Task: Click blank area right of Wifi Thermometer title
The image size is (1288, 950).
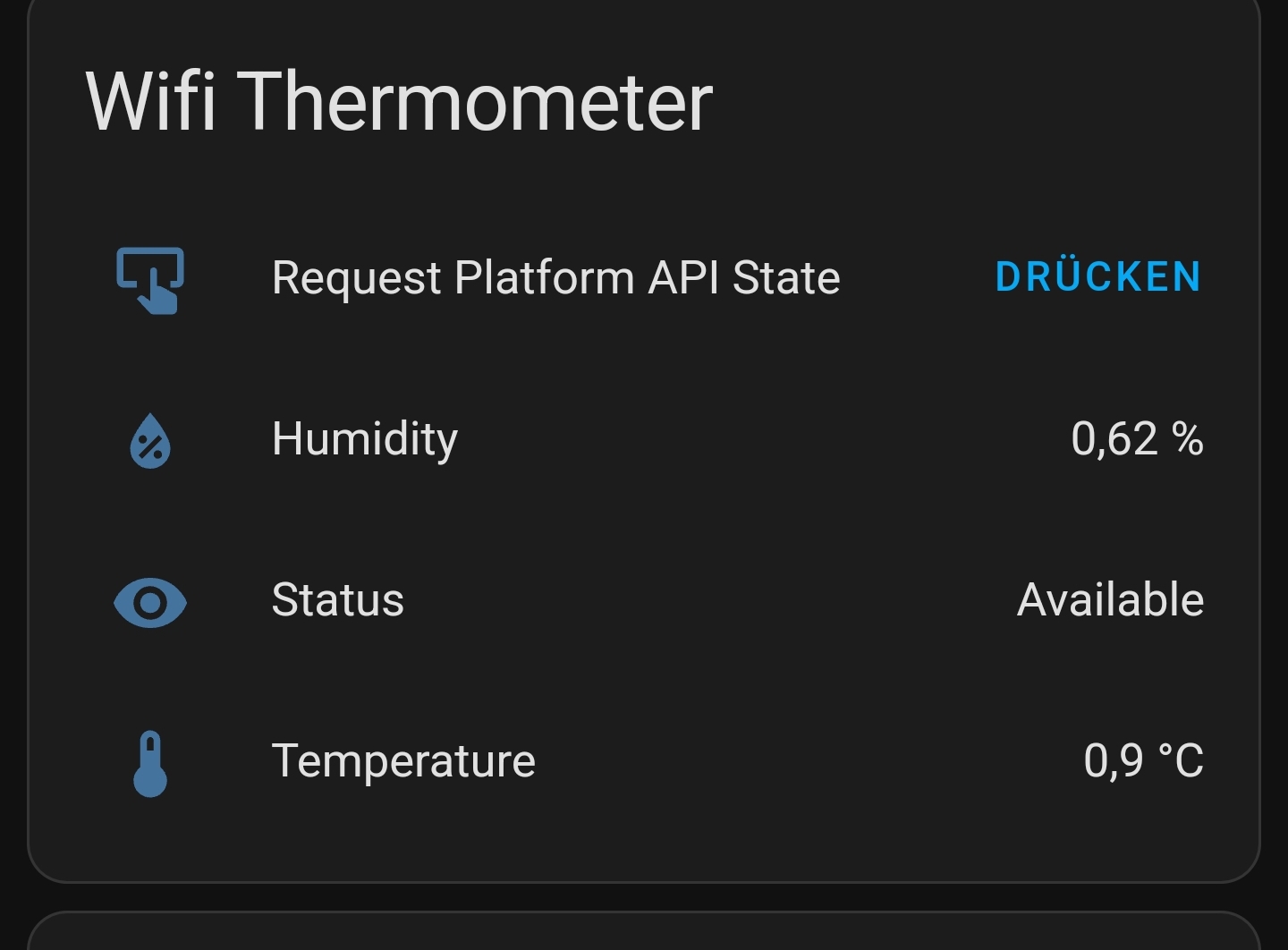Action: [984, 102]
